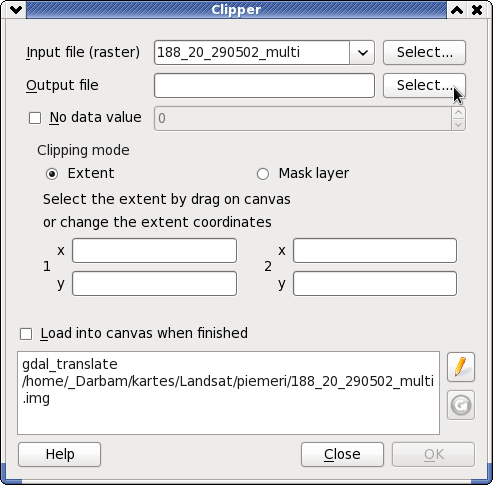Expand the Input file raster dropdown
Image resolution: width=493 pixels, height=485 pixels.
[x=362, y=52]
